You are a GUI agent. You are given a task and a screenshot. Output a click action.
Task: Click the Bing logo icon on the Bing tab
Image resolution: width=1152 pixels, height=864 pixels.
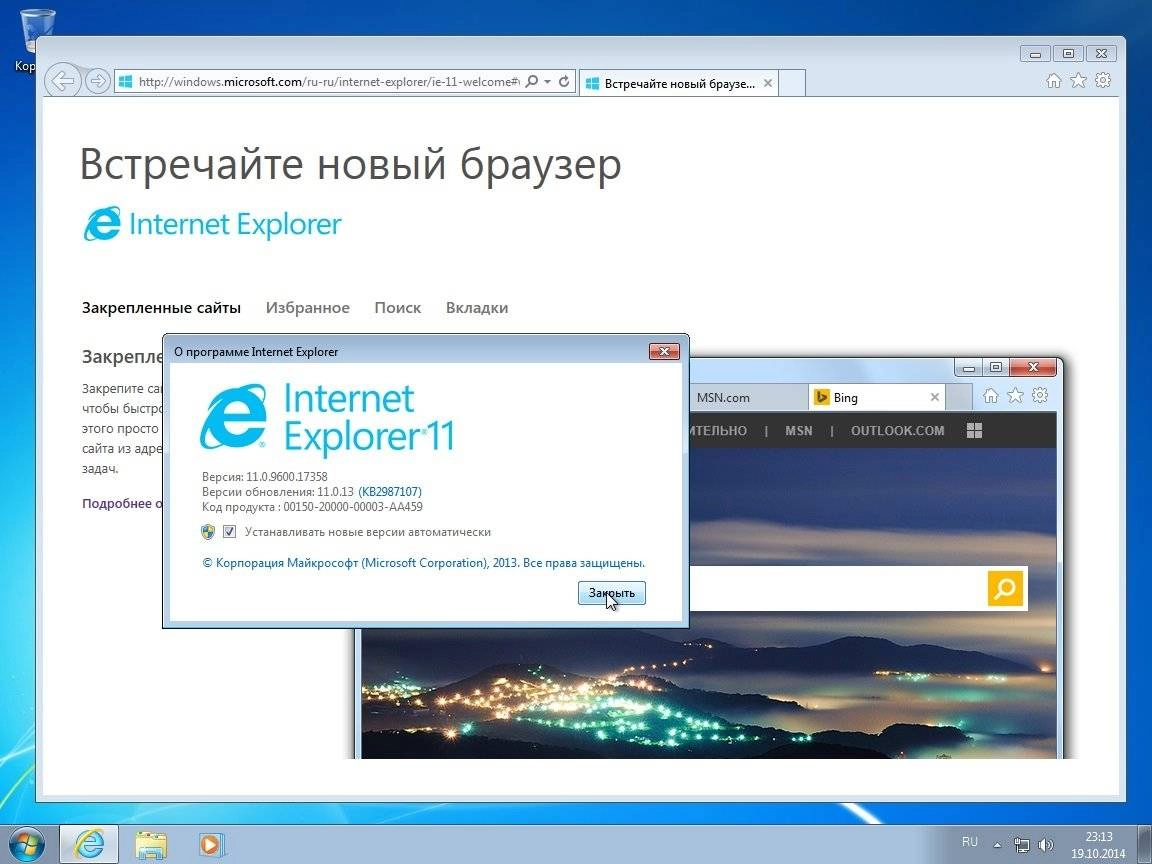821,397
